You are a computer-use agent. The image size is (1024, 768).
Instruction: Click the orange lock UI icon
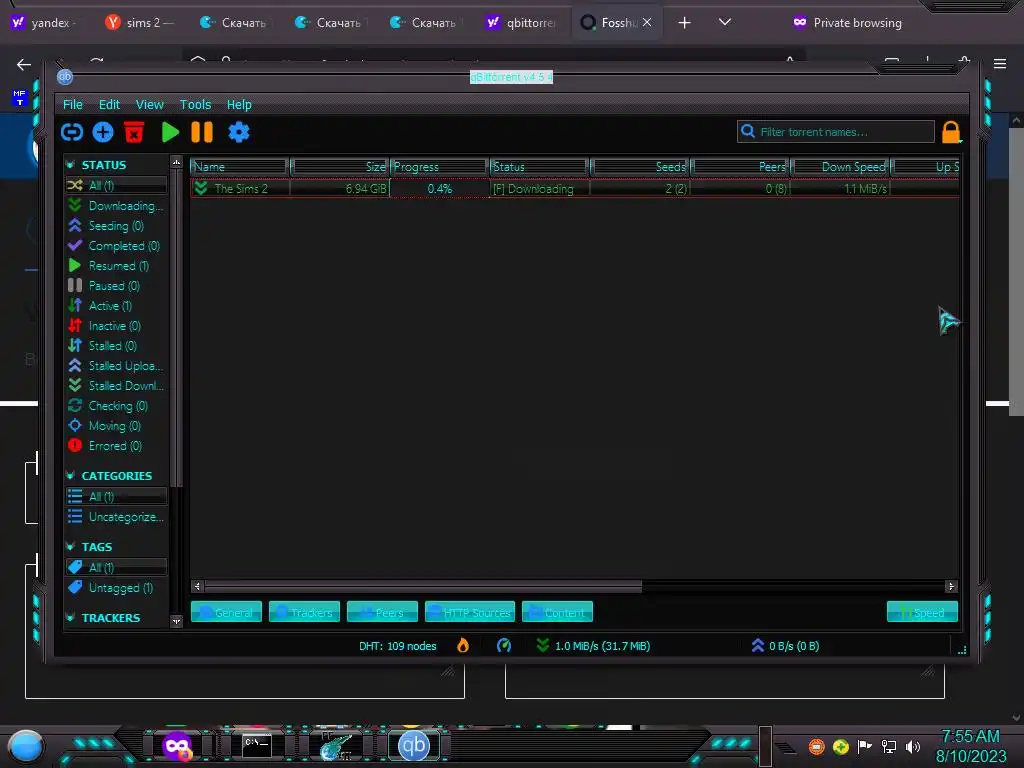point(951,132)
